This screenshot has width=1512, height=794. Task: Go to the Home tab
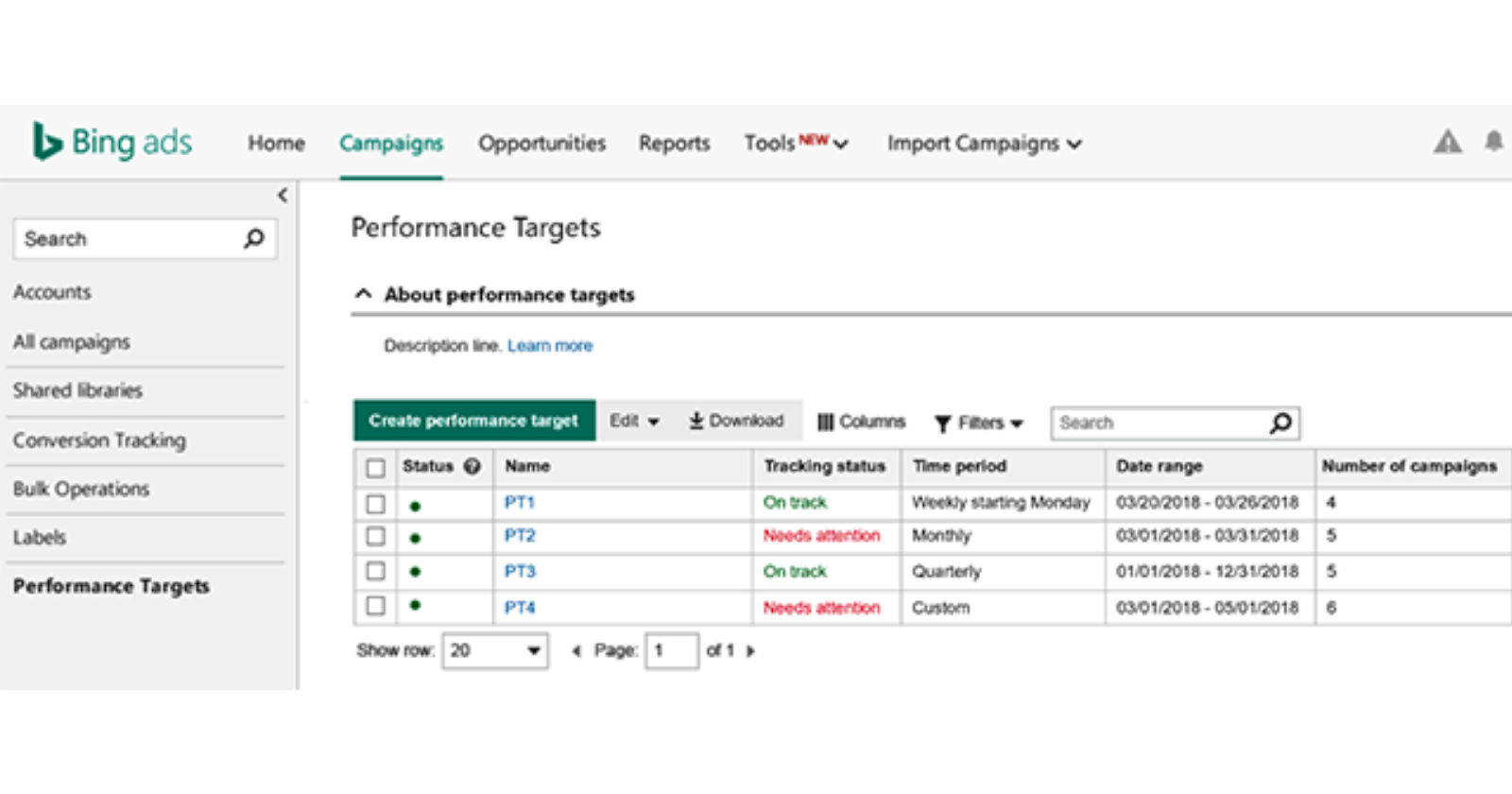[276, 143]
